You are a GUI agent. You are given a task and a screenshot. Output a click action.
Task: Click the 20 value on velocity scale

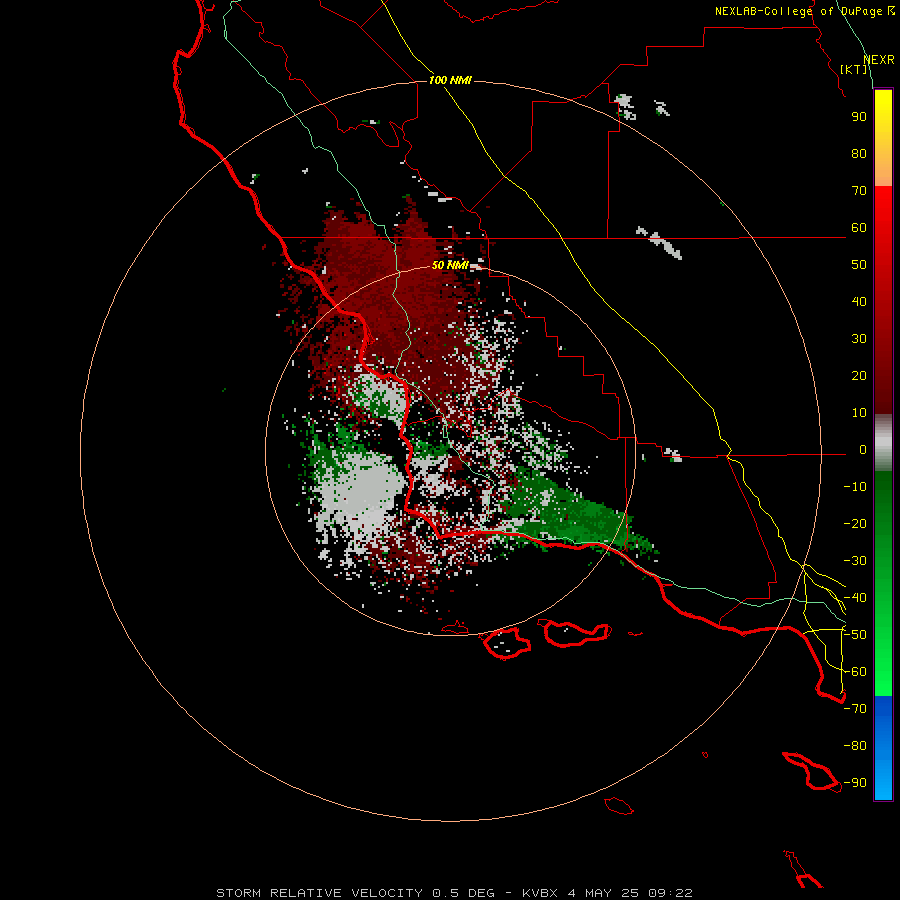pos(859,376)
